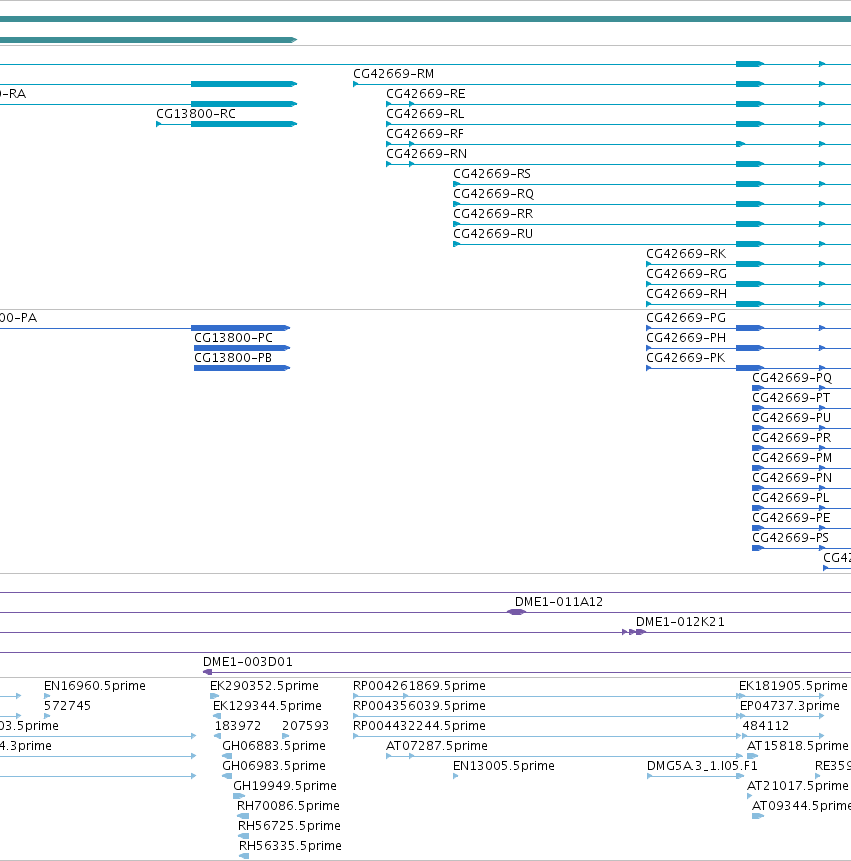Click transcript CG42669-RL label

425,114
